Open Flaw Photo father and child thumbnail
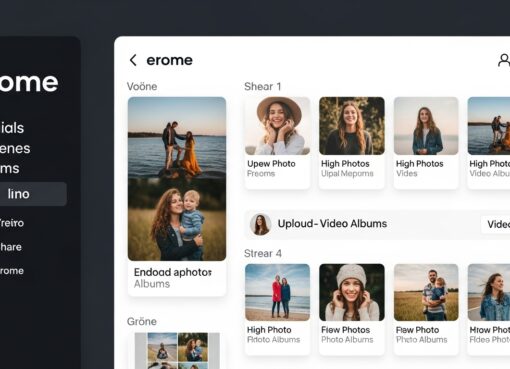 coord(426,292)
